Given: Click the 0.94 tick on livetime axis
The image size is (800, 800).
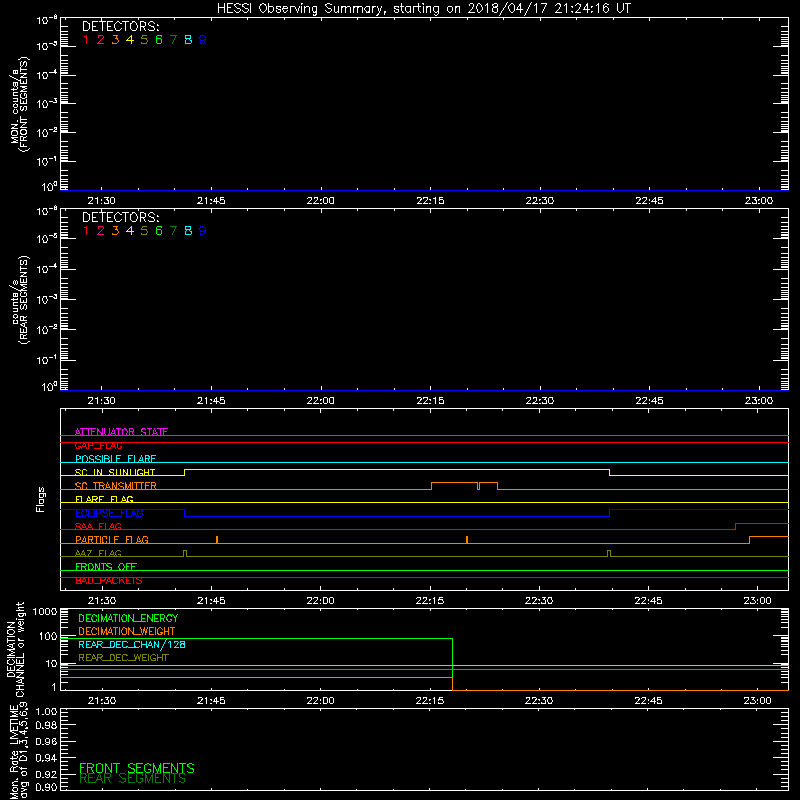Looking at the screenshot, I should (46, 758).
